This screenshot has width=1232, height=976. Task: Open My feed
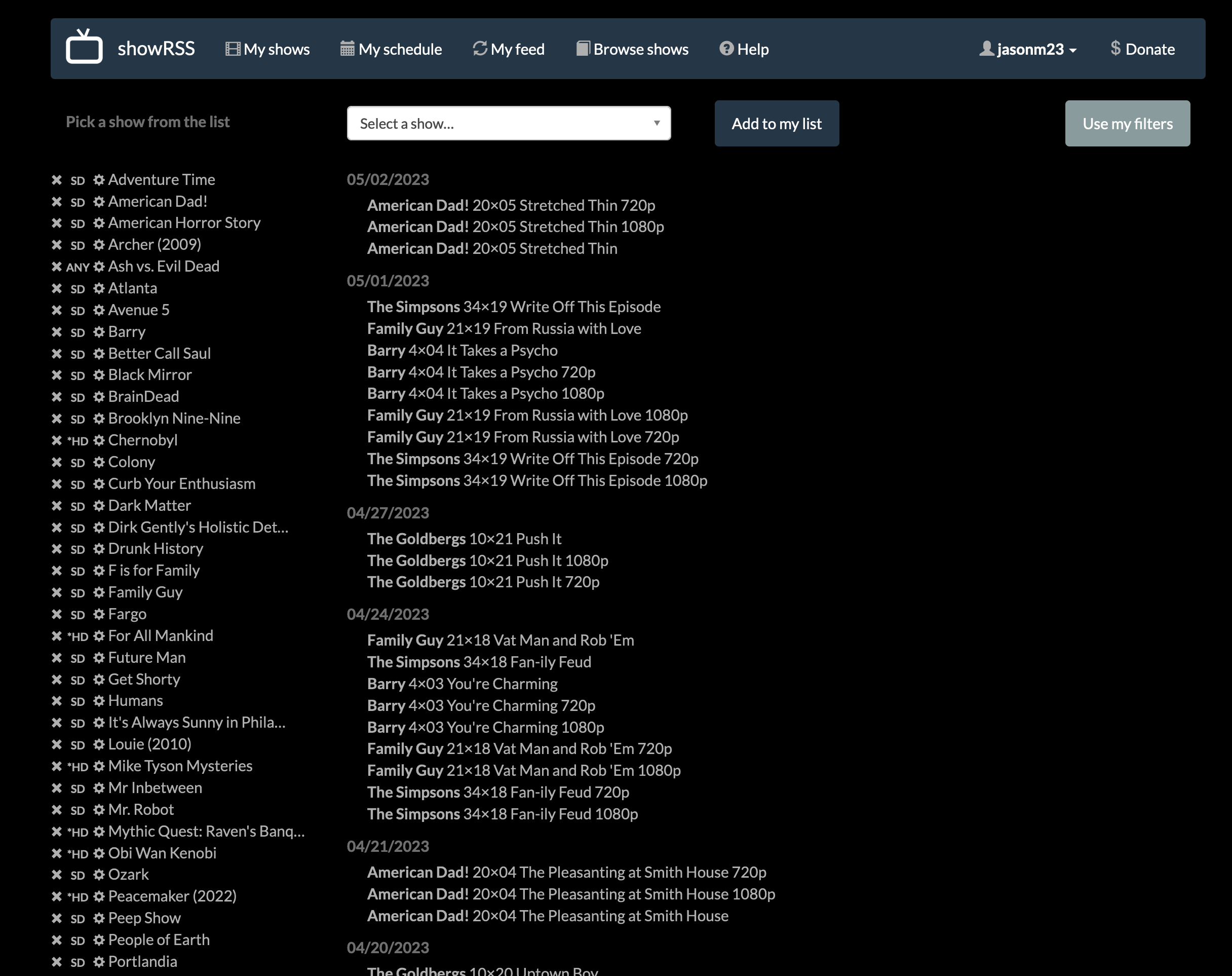coord(509,49)
